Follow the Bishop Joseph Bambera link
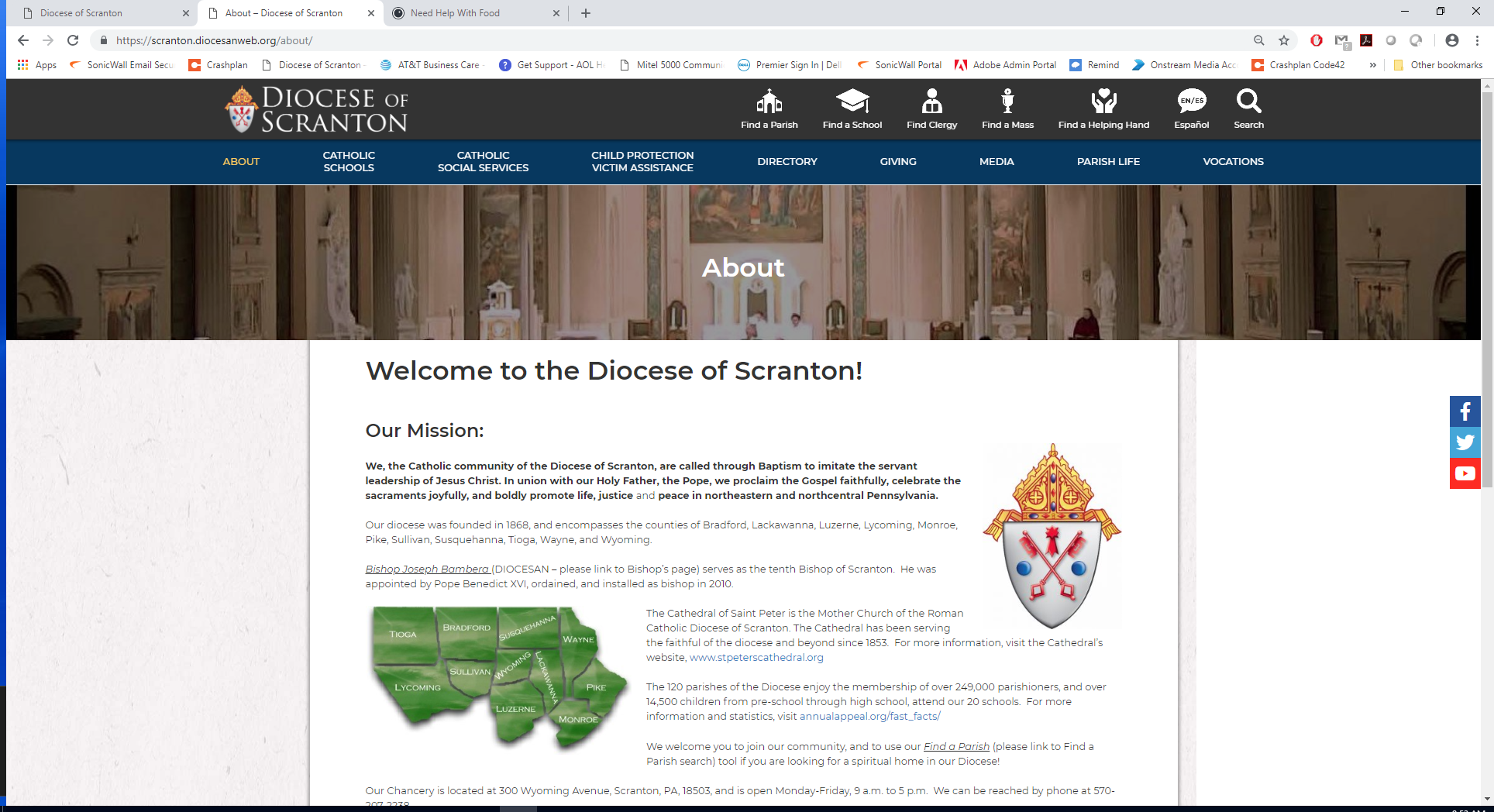Image resolution: width=1494 pixels, height=812 pixels. (427, 569)
